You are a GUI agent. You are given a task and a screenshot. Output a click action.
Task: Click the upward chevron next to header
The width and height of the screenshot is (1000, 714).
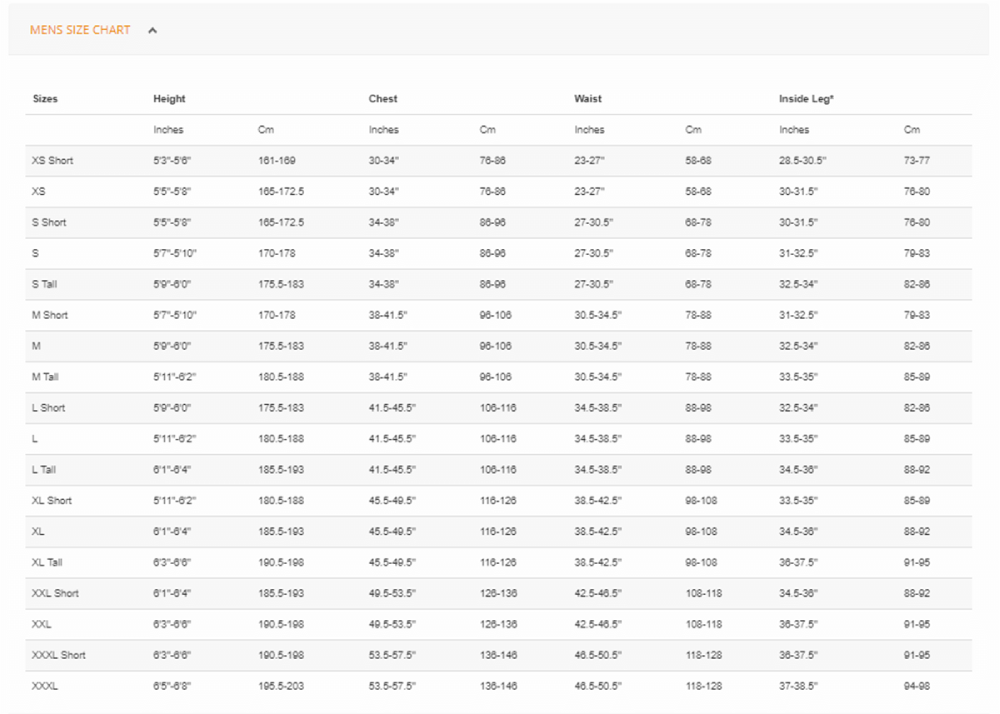(152, 29)
